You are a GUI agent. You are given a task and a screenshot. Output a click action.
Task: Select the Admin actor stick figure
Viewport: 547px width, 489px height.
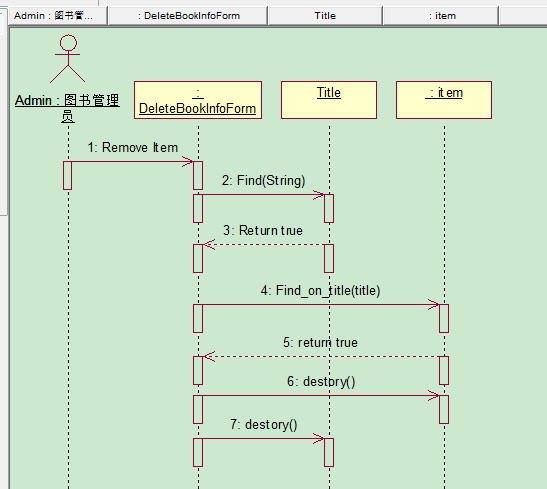coord(68,58)
